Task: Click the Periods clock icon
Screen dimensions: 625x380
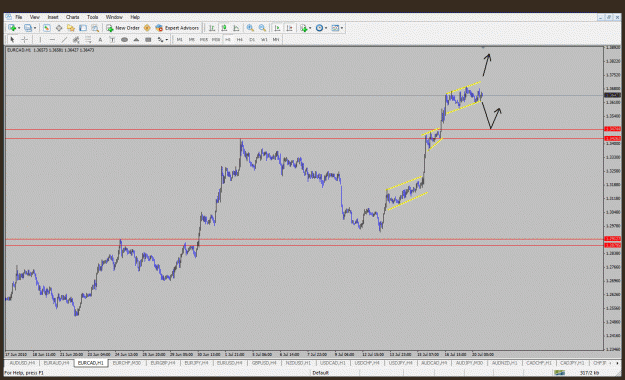Action: (x=319, y=28)
